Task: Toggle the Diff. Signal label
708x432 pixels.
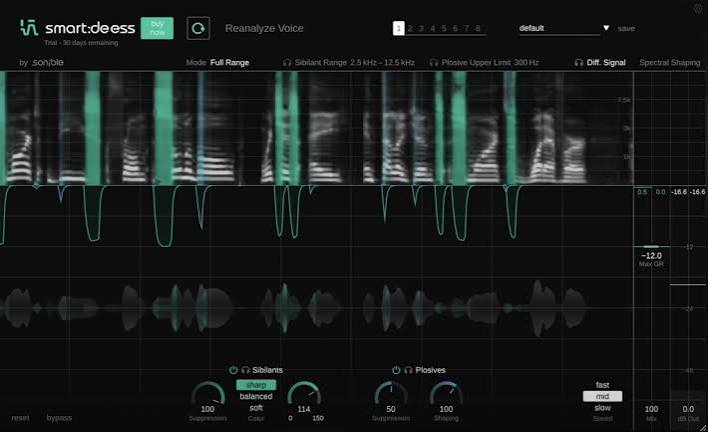Action: point(606,62)
